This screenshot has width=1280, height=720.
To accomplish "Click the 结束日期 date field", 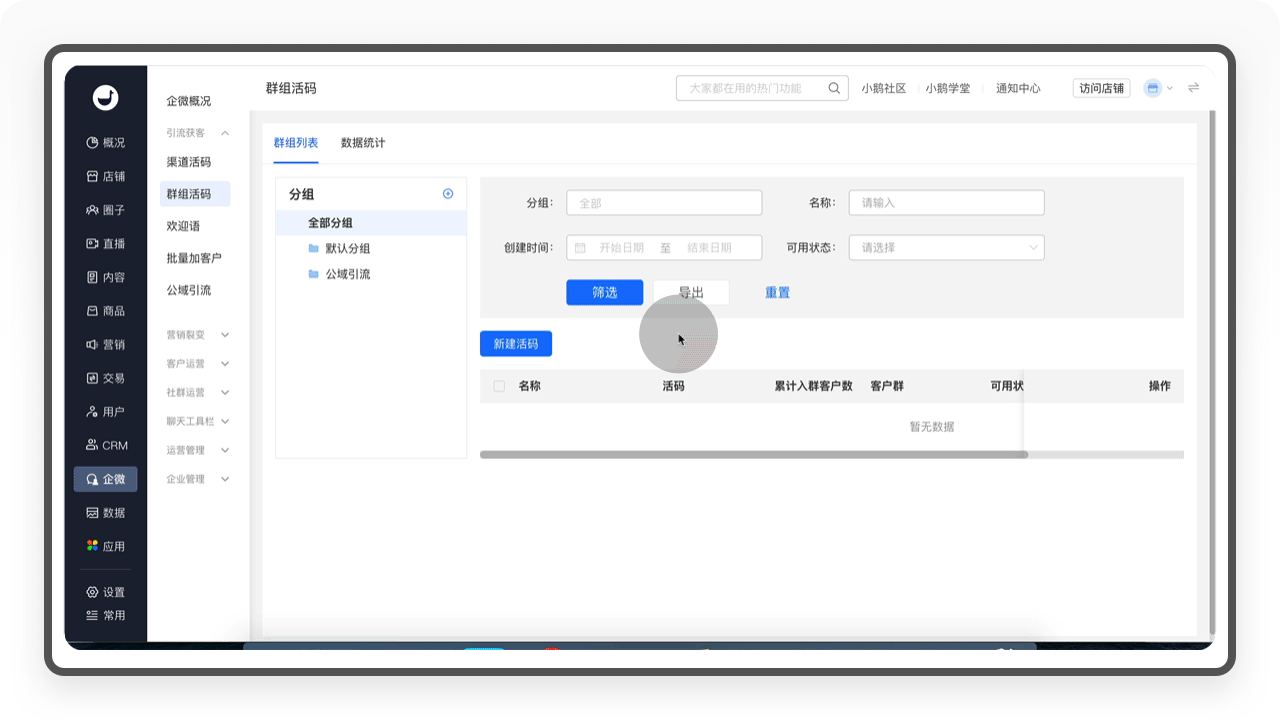I will click(709, 248).
